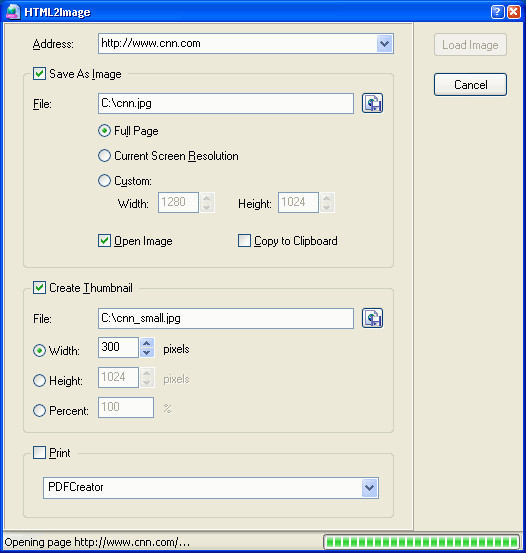The image size is (526, 553).
Task: Toggle the Save As Image checkbox
Action: point(39,74)
